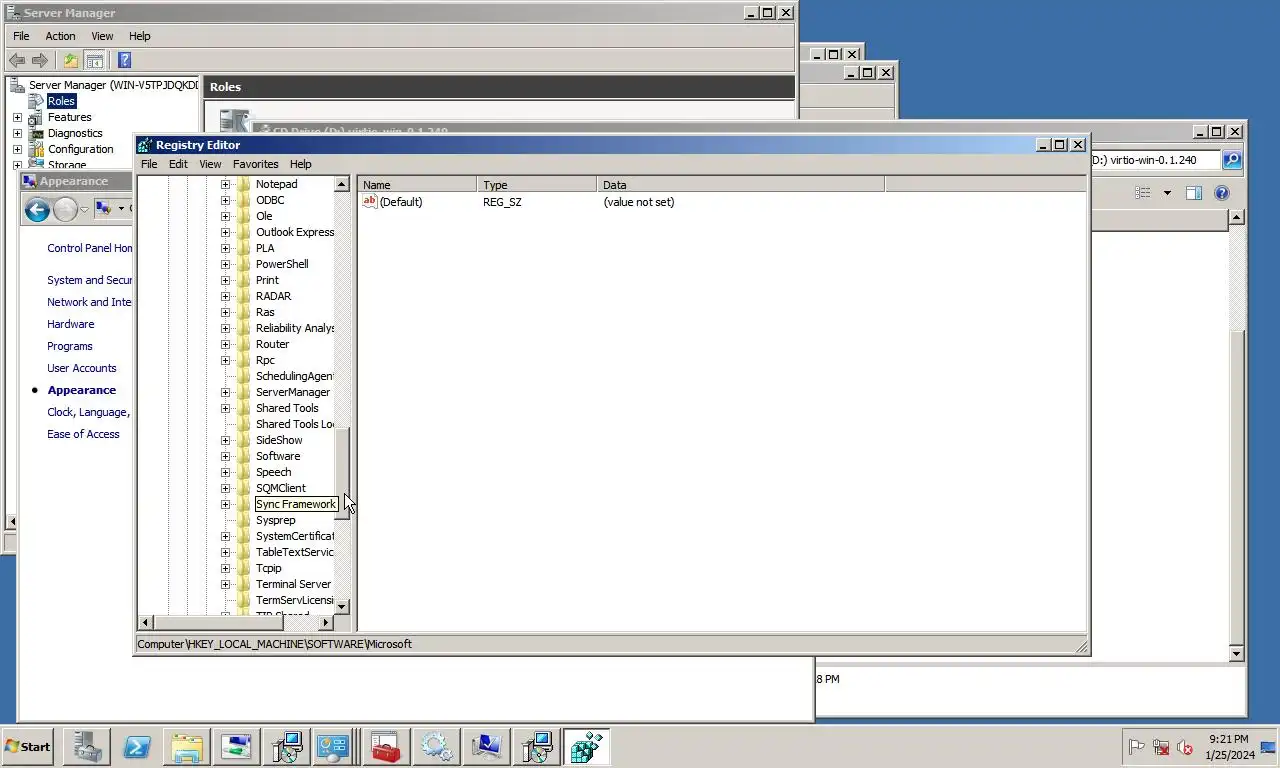
Task: Click the red toolbox taskbar button
Action: coord(387,747)
